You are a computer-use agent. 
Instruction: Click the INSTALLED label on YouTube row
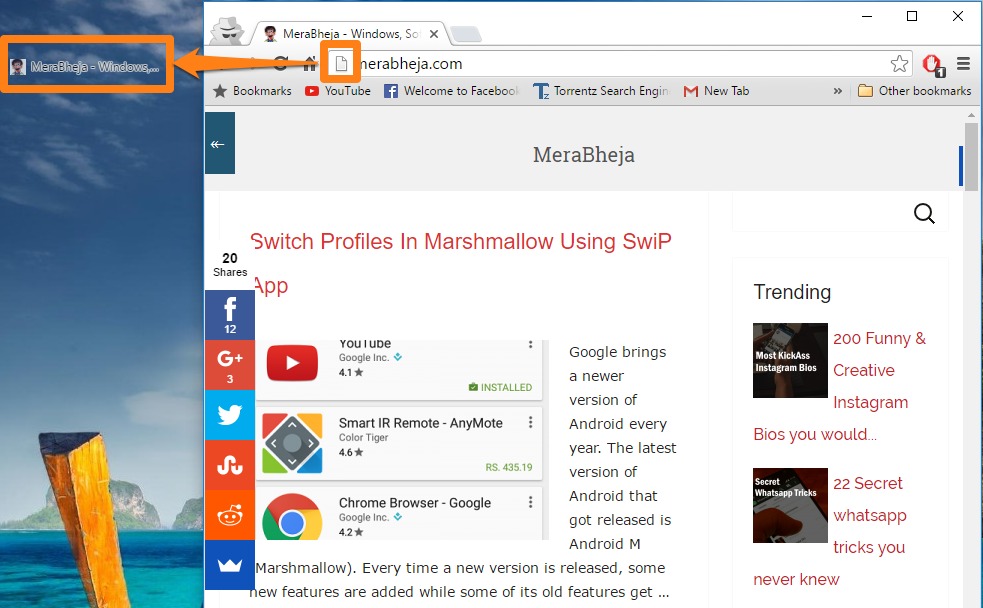click(x=500, y=387)
